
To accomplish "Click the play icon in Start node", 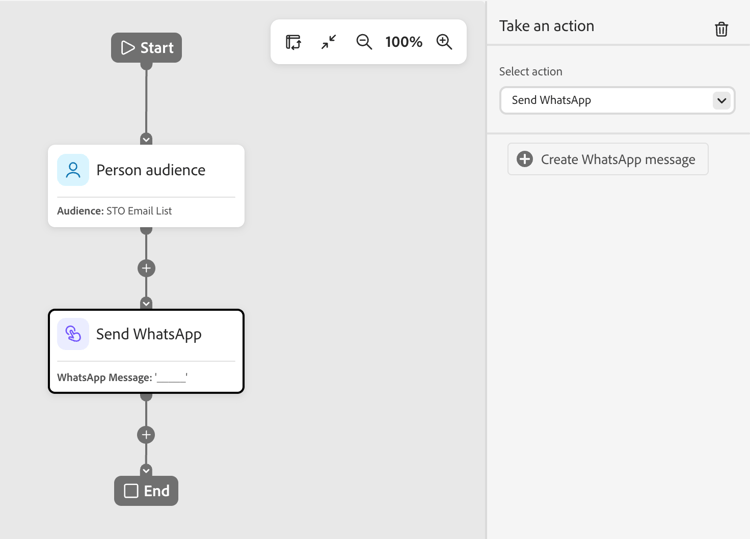I will [x=128, y=48].
